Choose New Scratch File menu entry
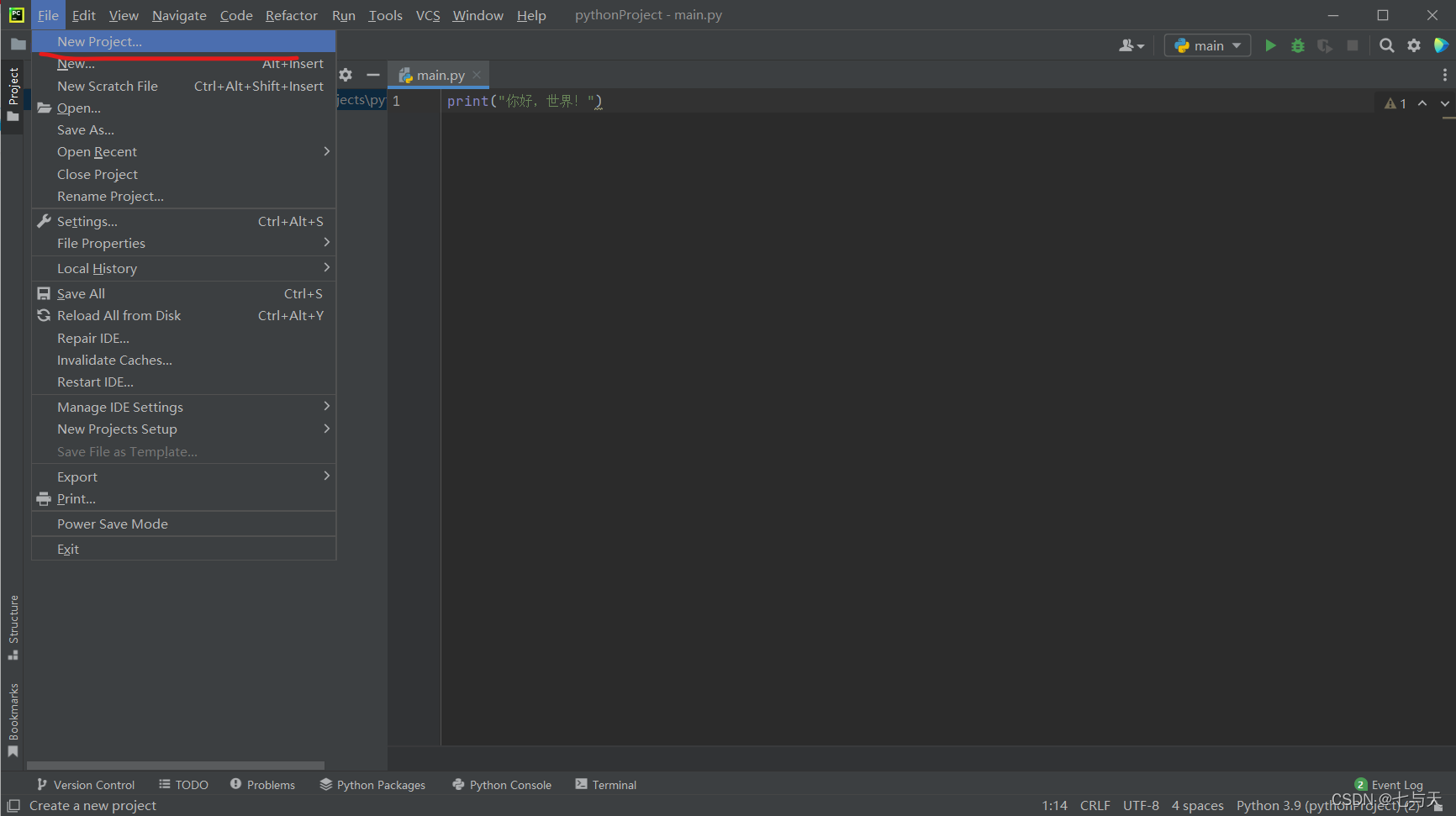Image resolution: width=1456 pixels, height=816 pixels. point(184,86)
